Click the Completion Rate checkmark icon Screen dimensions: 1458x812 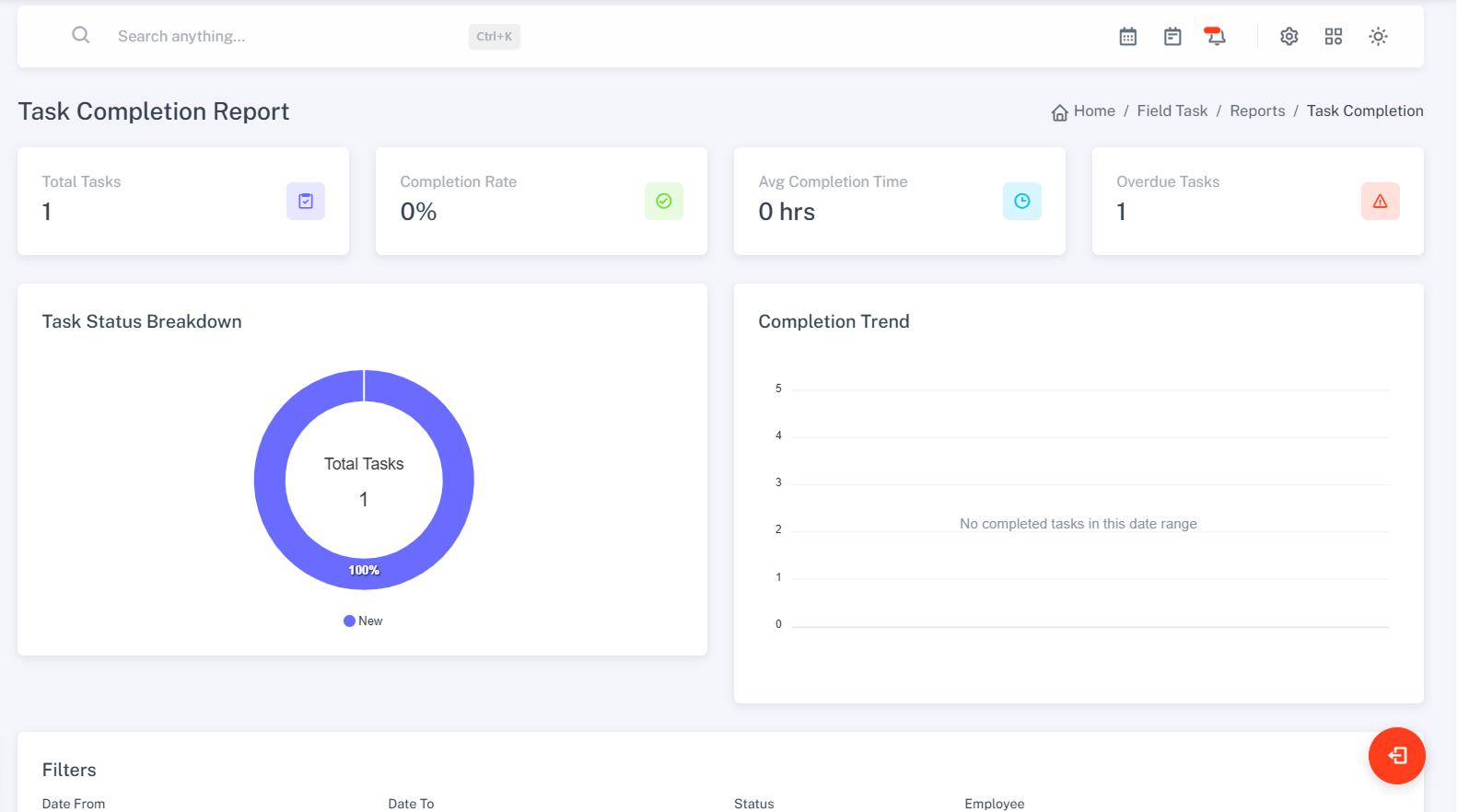tap(663, 201)
